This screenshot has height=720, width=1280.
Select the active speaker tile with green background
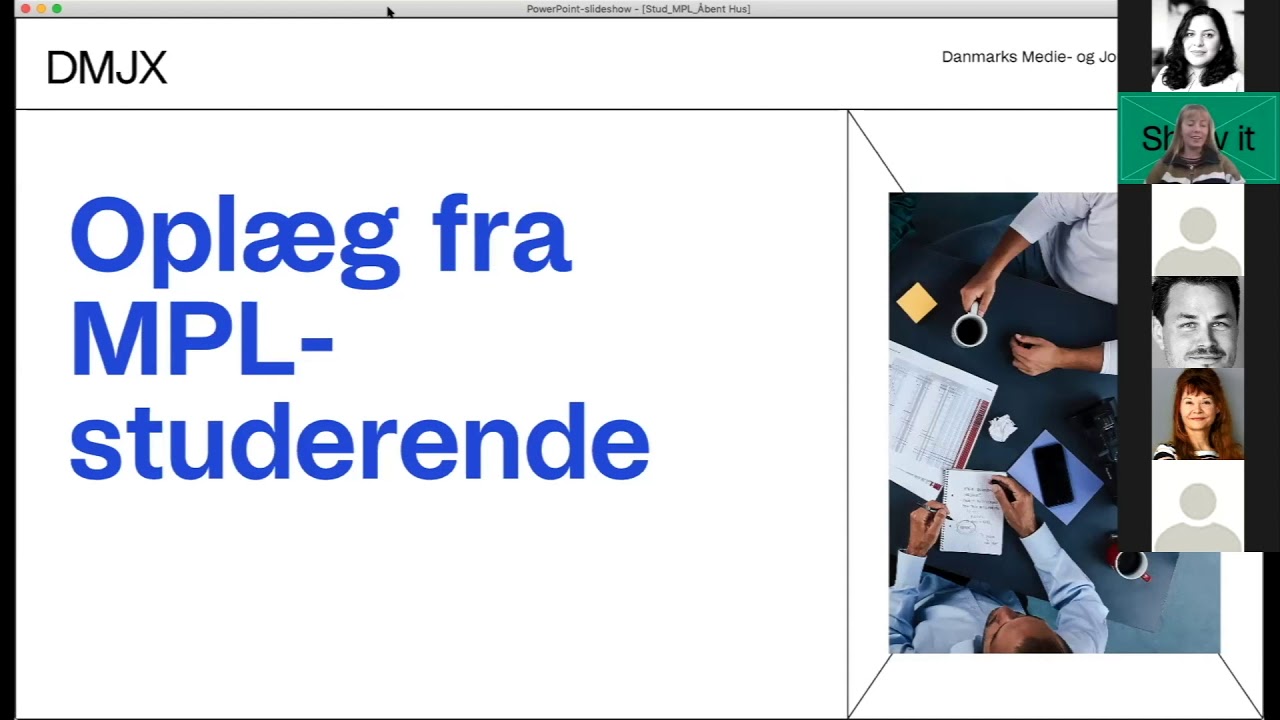pos(1198,138)
